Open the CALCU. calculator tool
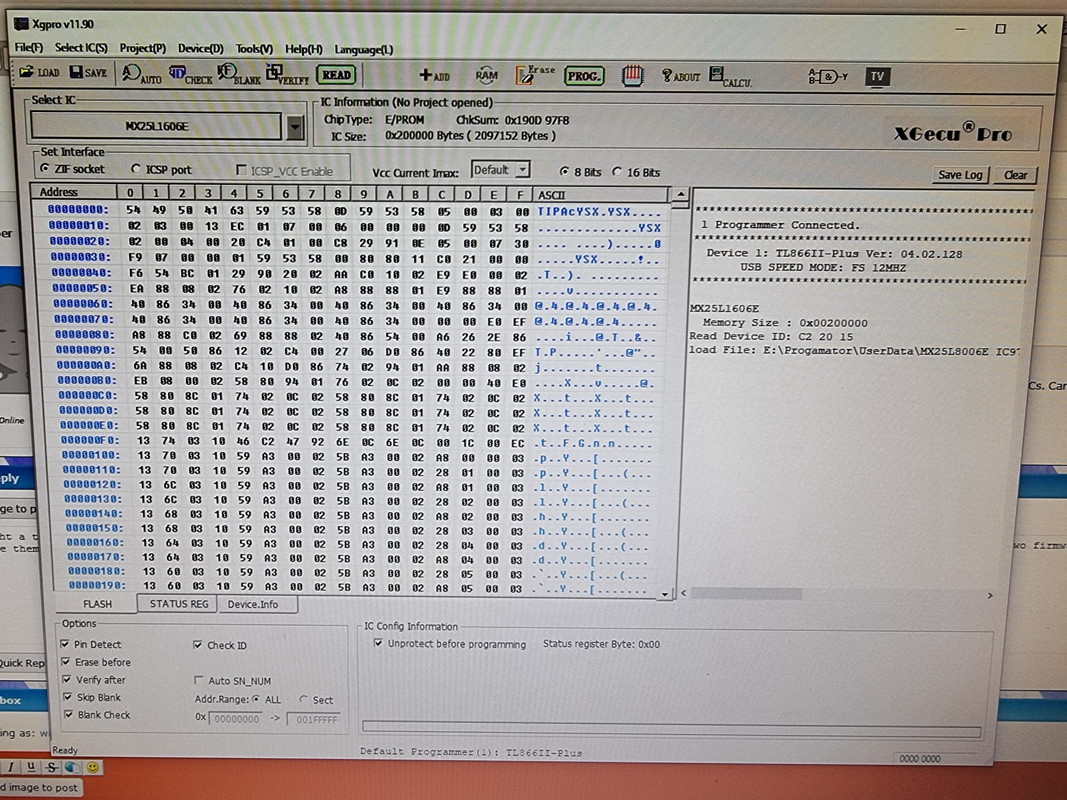 (730, 77)
